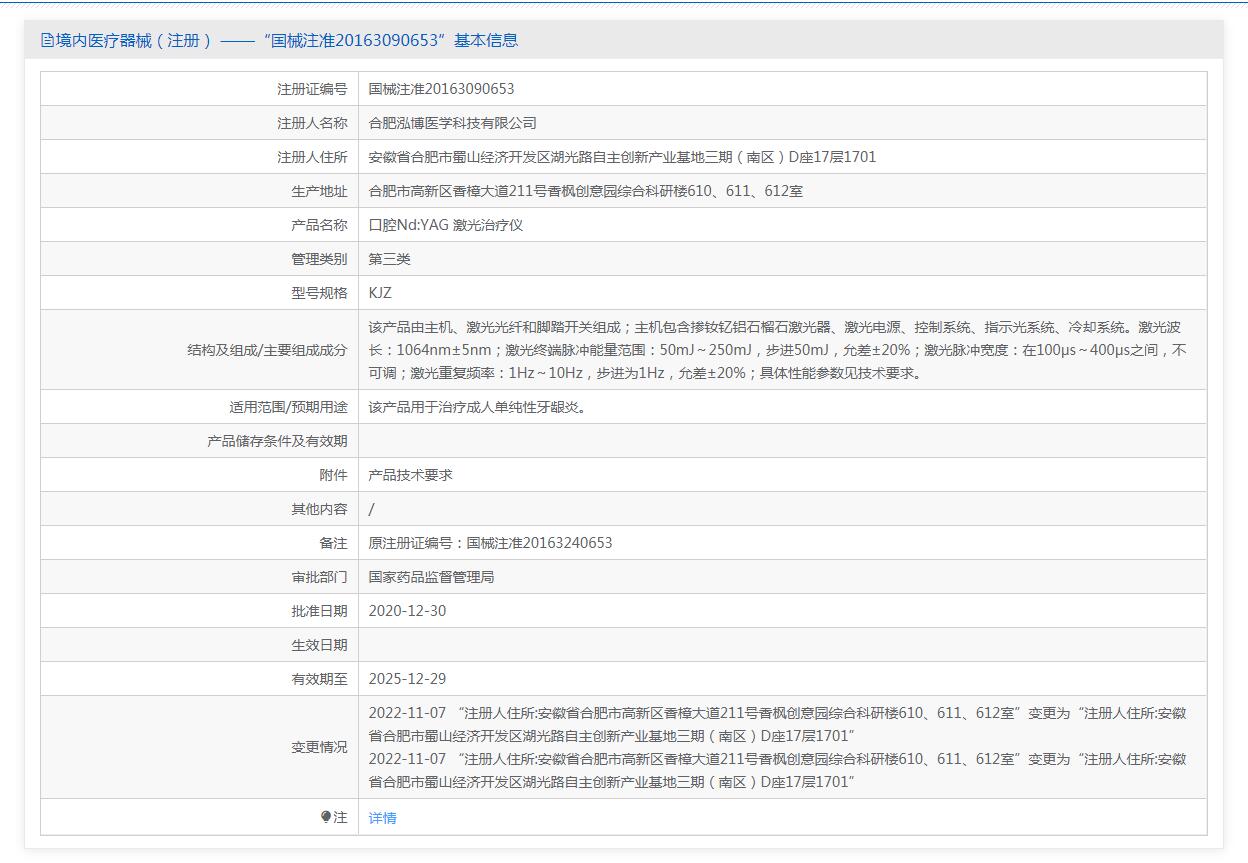The height and width of the screenshot is (863, 1248).
Task: Click the 产品储存条件及有效期 row label
Action: (277, 441)
